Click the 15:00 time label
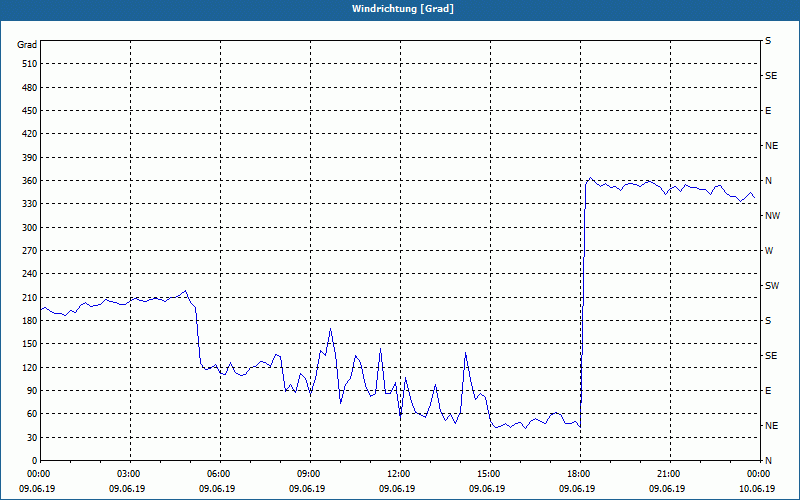The height and width of the screenshot is (500, 800). (487, 474)
